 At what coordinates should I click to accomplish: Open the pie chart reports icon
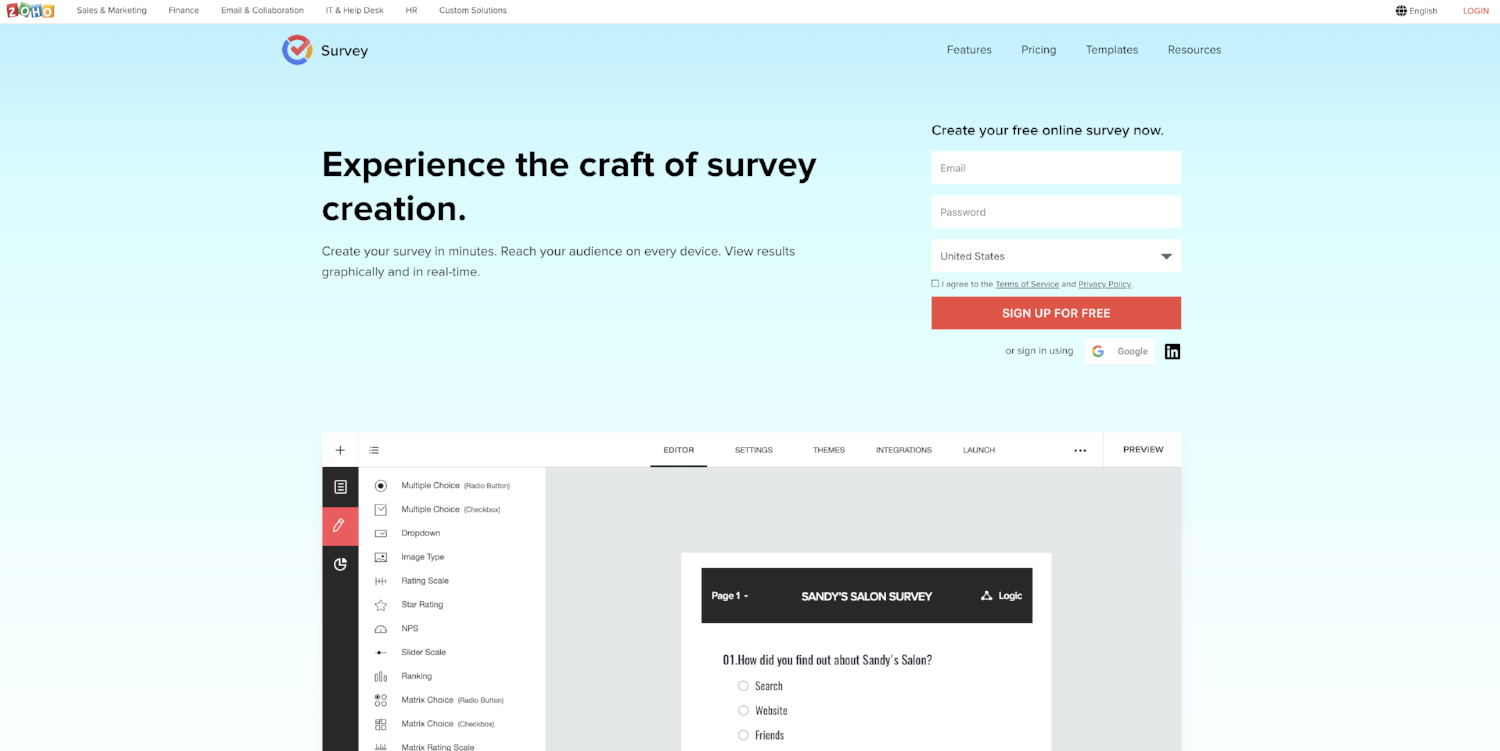coord(340,564)
